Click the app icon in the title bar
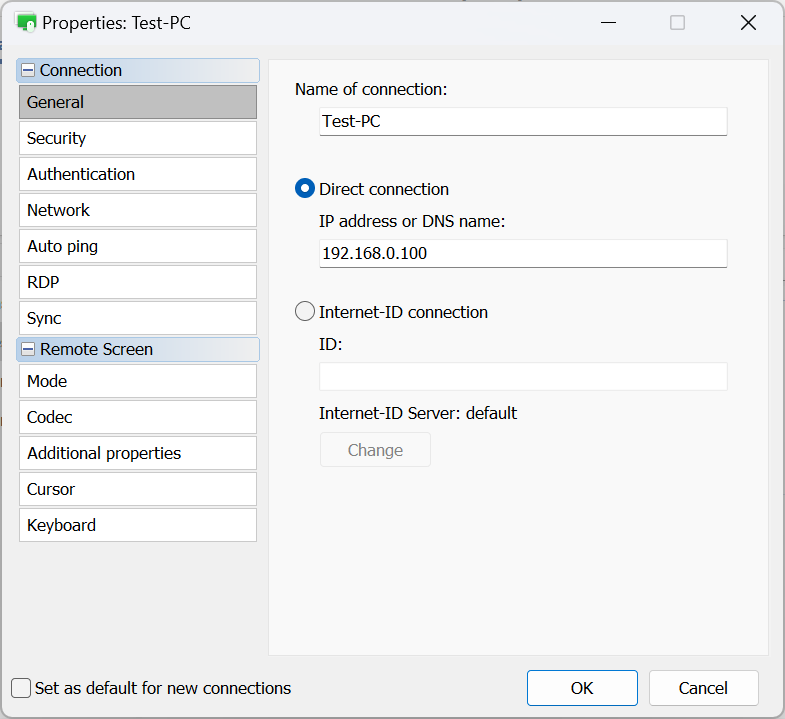785x719 pixels. (27, 22)
